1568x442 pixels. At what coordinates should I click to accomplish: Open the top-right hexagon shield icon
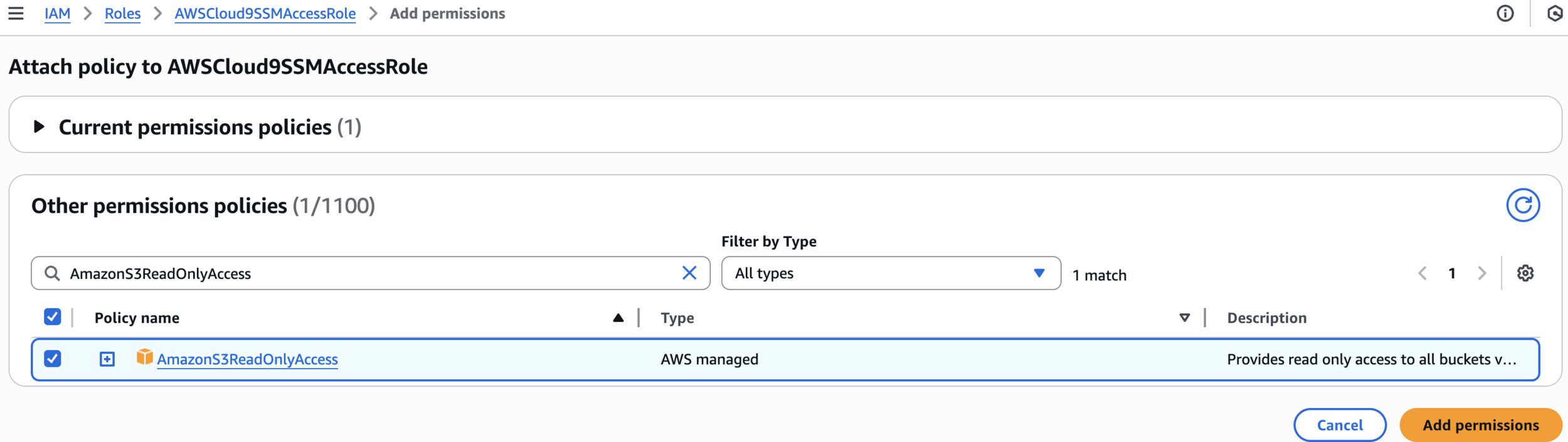click(x=1555, y=13)
